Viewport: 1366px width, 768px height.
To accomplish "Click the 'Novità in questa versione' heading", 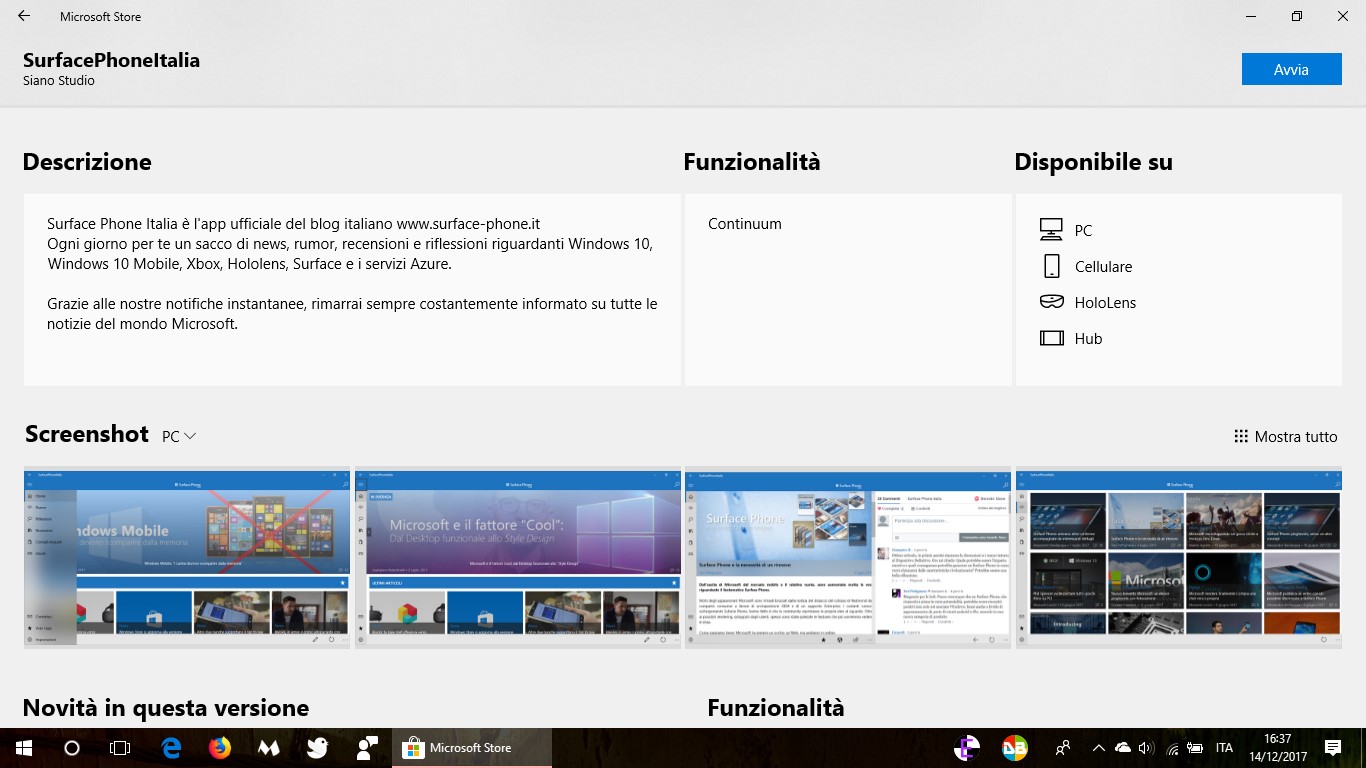I will 166,708.
